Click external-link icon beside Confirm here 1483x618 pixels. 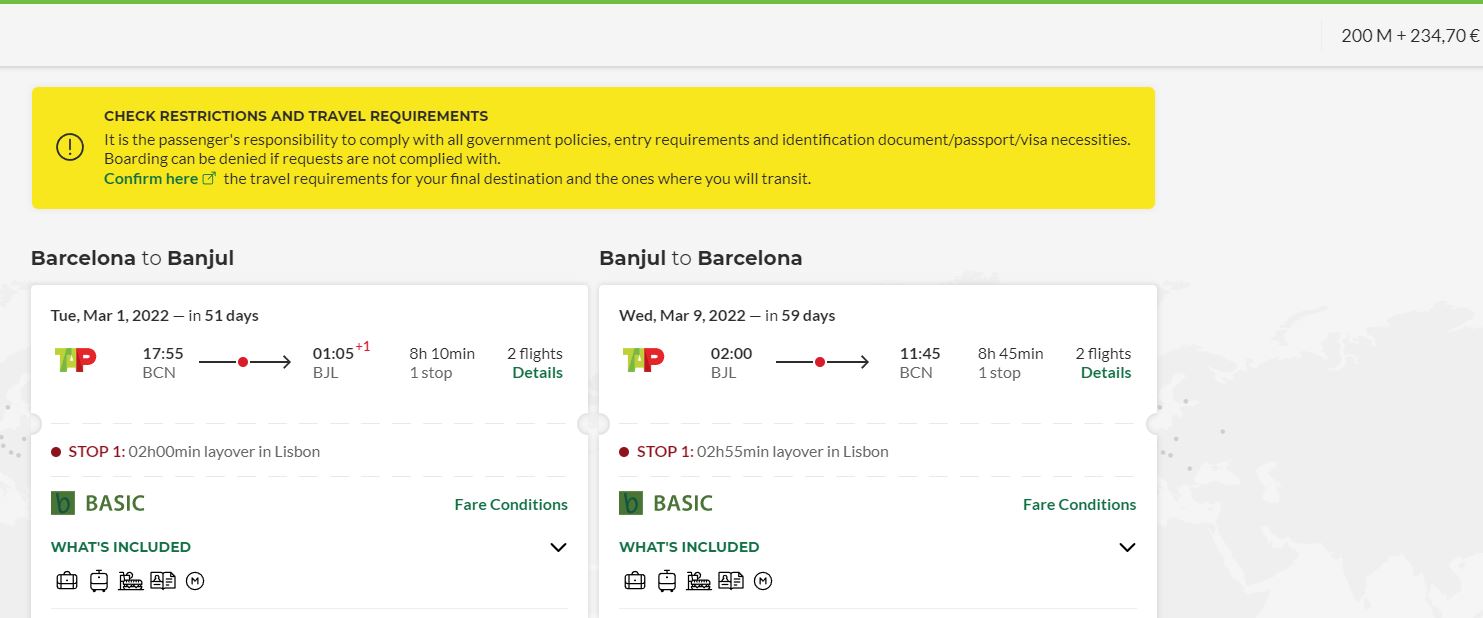click(209, 179)
